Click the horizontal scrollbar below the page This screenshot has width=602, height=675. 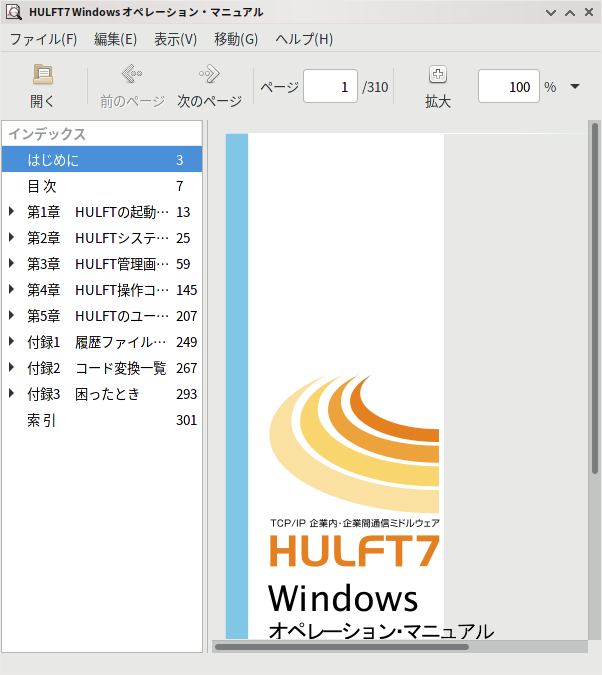click(342, 647)
